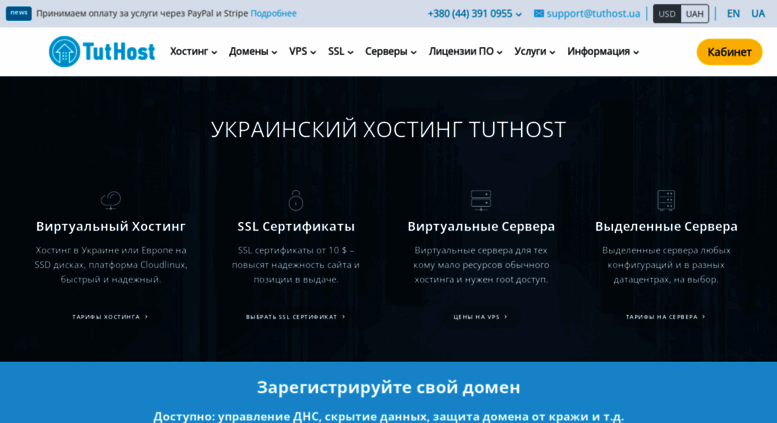The width and height of the screenshot is (777, 423).
Task: Click the PayPal and Stripe payment notice text
Action: [142, 13]
